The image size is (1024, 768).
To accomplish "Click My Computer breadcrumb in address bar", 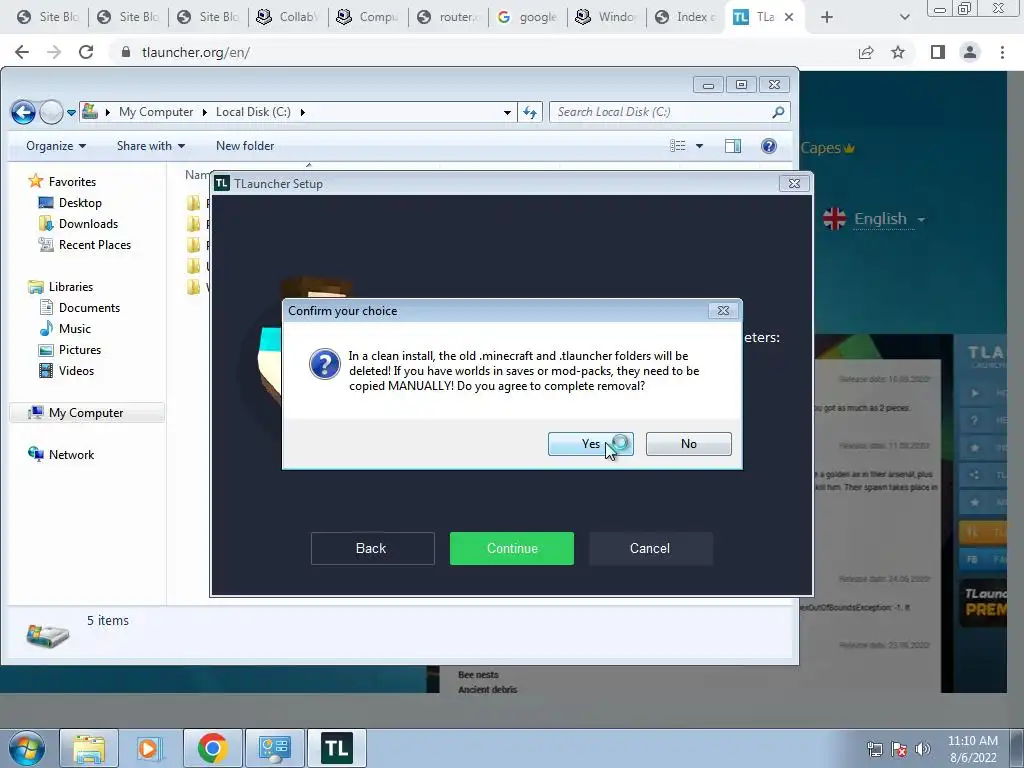I will [x=155, y=112].
